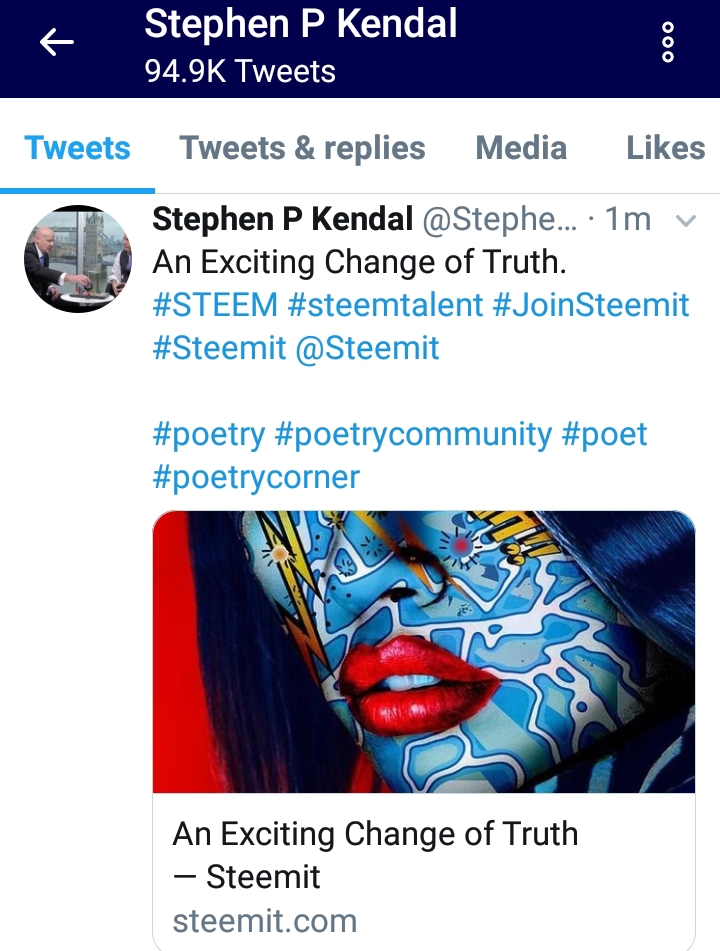This screenshot has height=951, width=720.
Task: Tap the #steemtalent hashtag
Action: pyautogui.click(x=385, y=305)
